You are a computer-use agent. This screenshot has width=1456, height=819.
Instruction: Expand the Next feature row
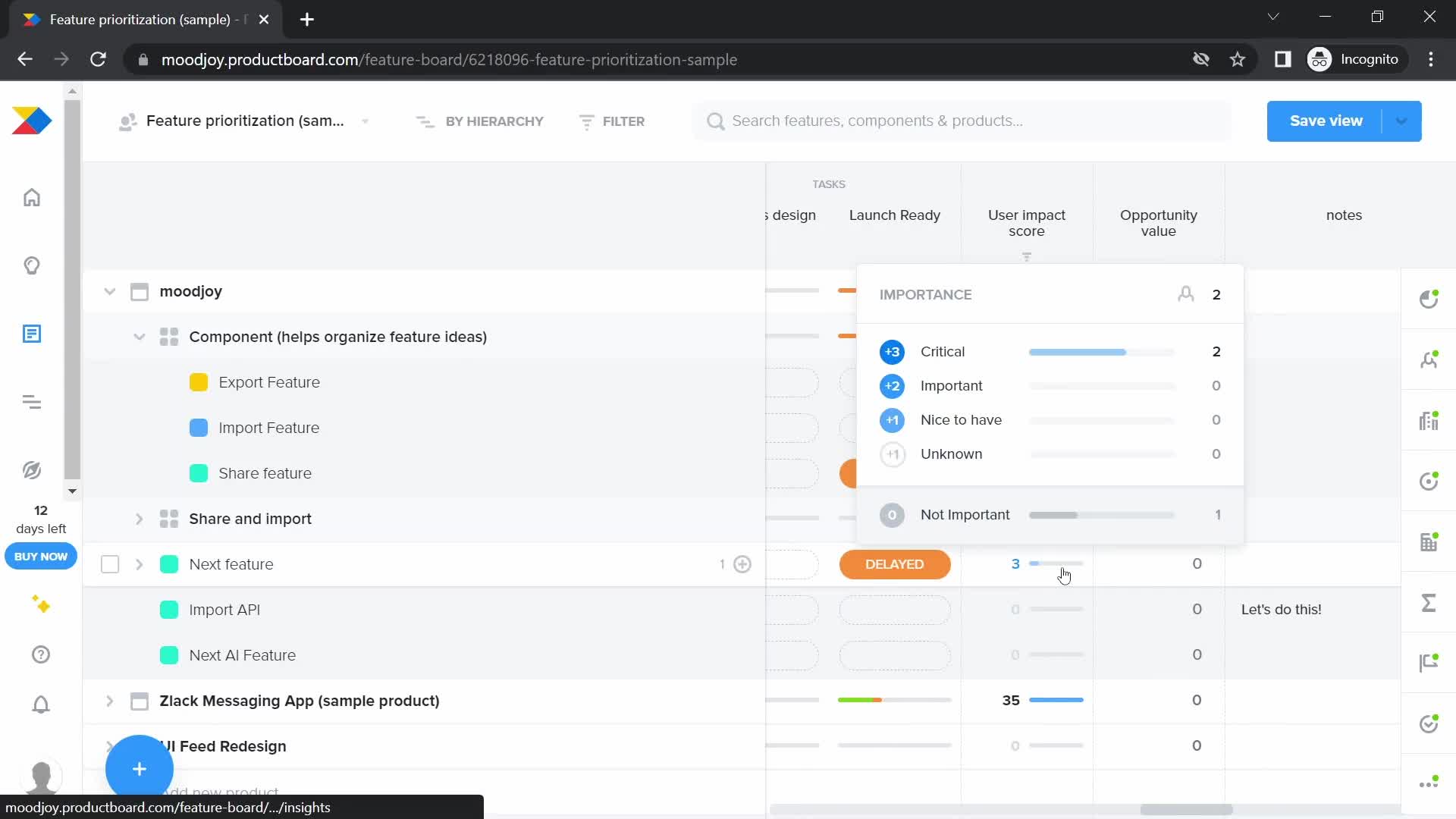point(140,564)
